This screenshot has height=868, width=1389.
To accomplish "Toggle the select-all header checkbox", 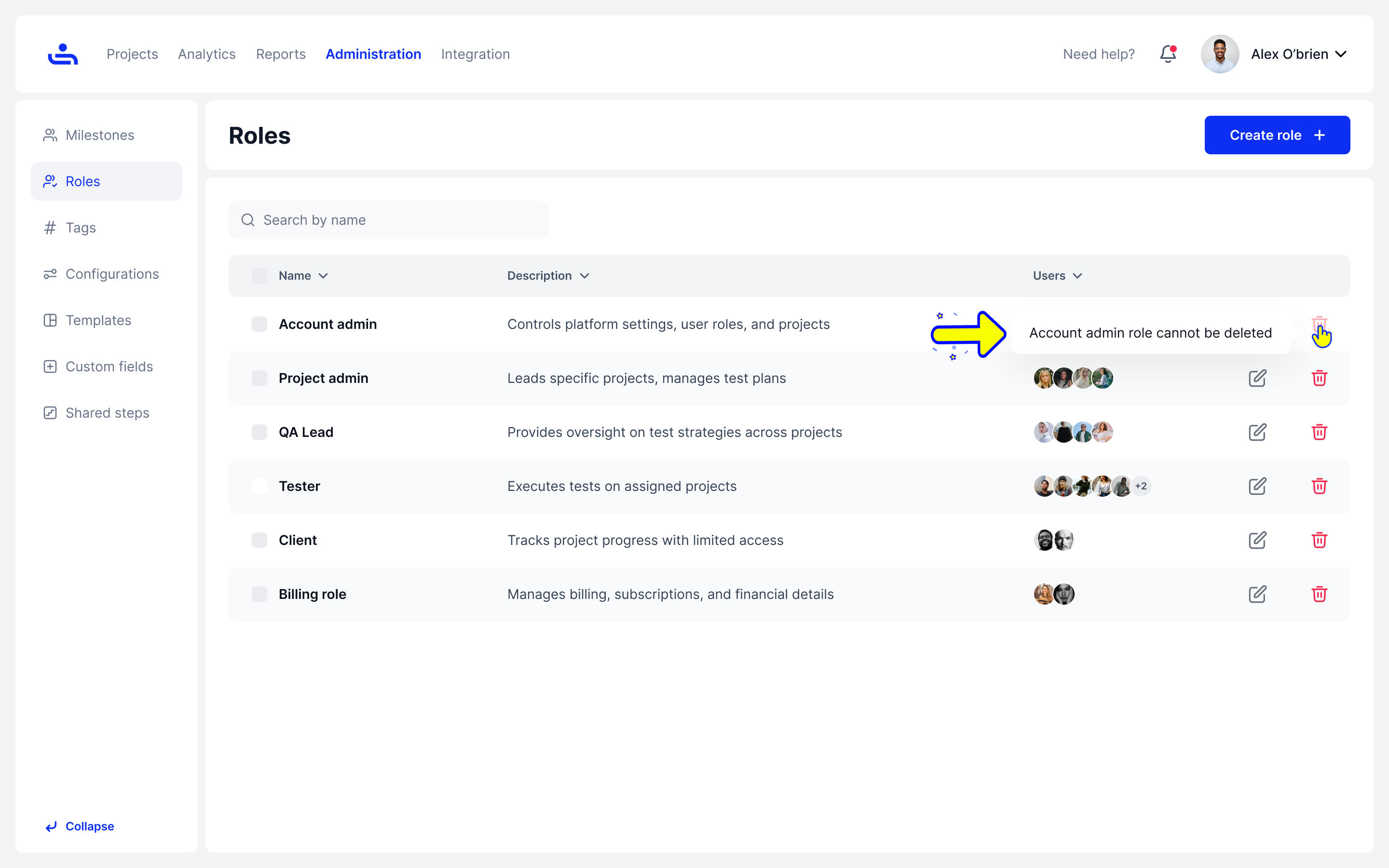I will click(259, 275).
